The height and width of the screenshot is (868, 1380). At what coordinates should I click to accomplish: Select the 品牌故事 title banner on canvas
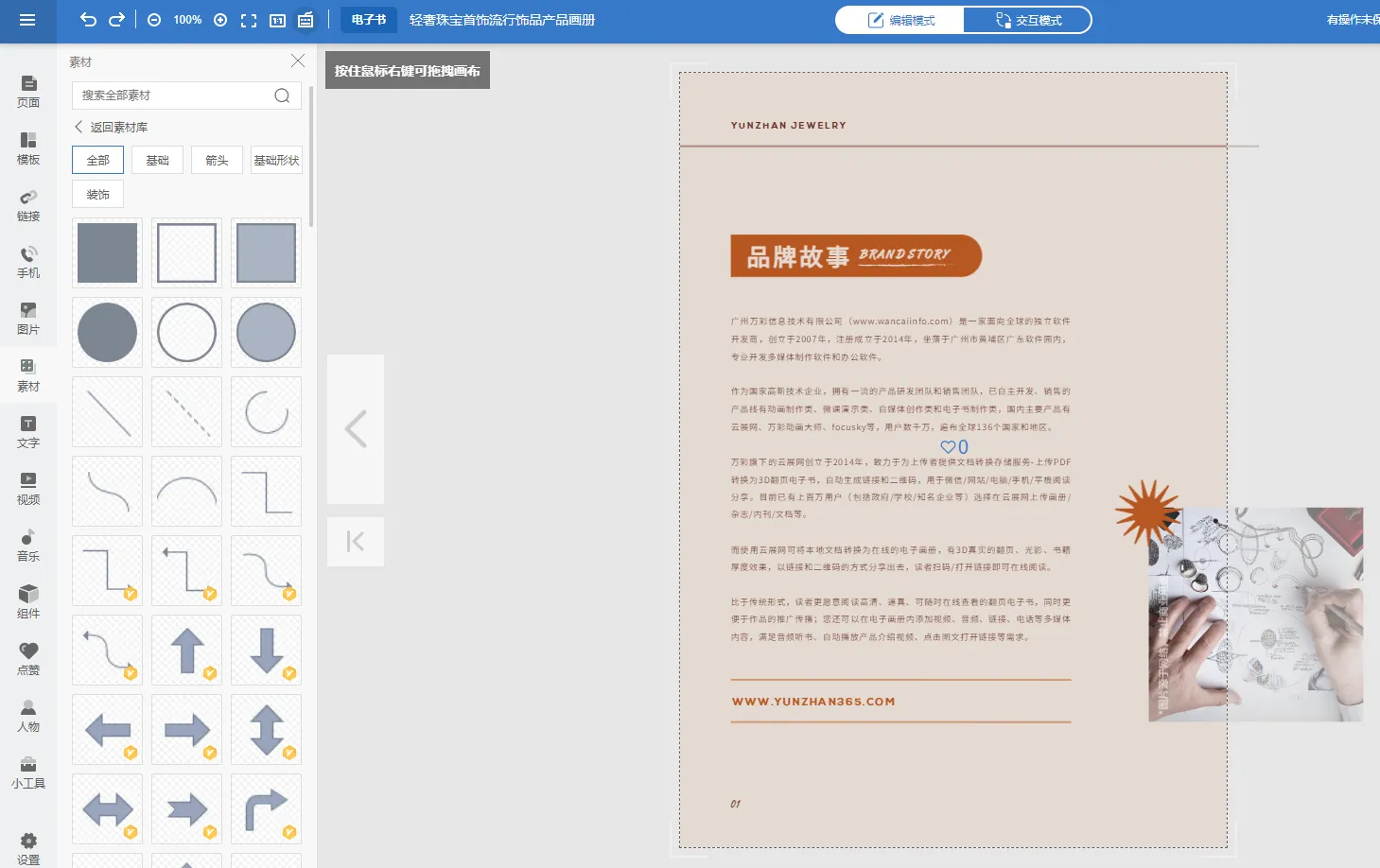coord(856,256)
